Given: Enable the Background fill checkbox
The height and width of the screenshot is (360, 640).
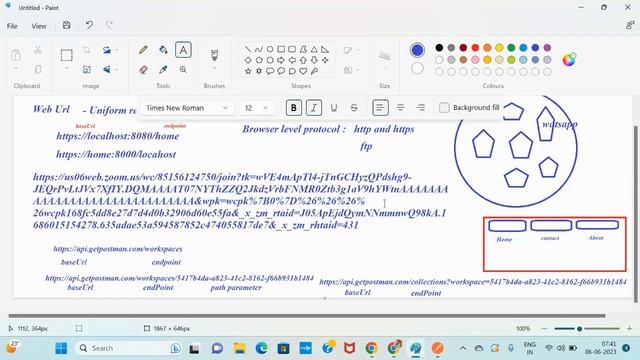Looking at the screenshot, I should click(444, 108).
